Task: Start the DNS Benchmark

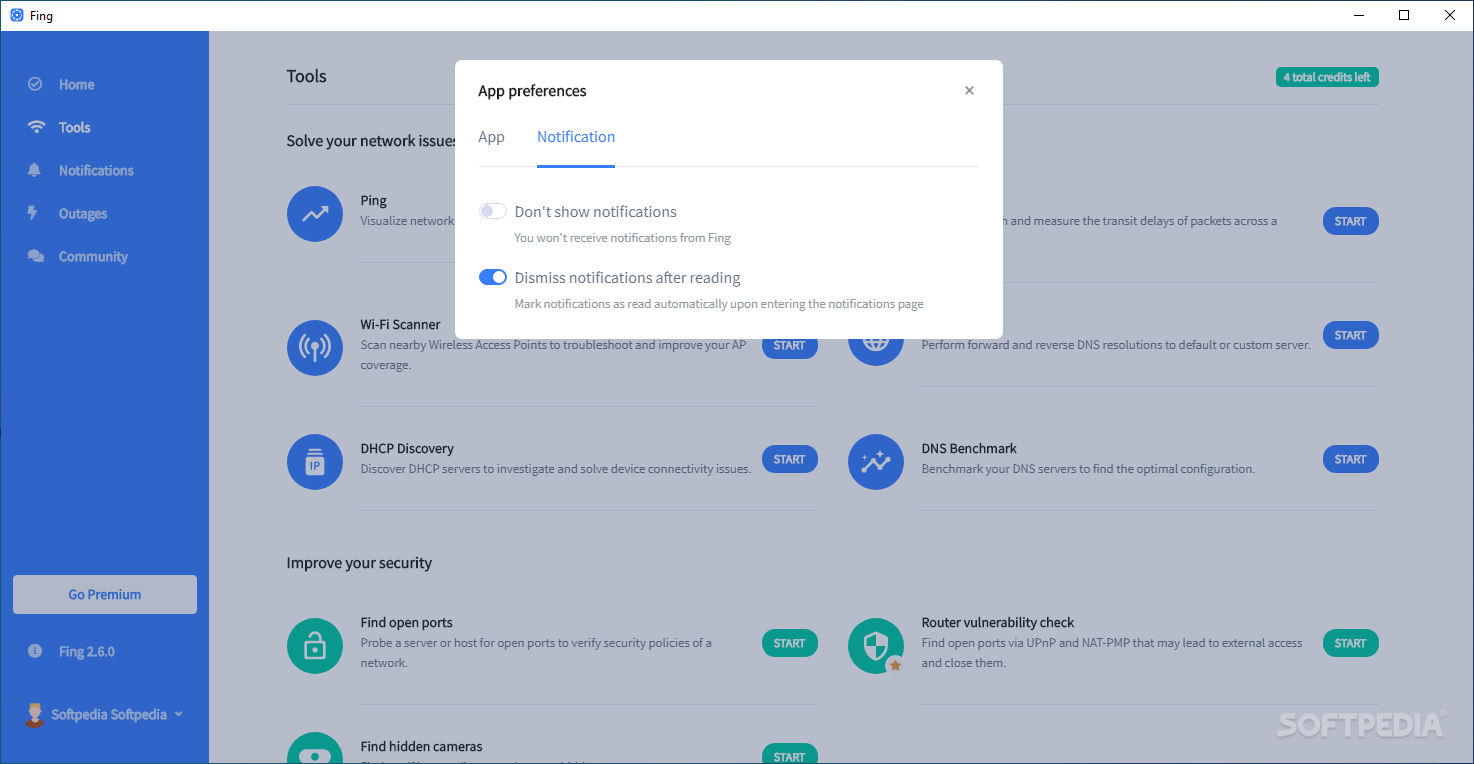Action: (x=1350, y=459)
